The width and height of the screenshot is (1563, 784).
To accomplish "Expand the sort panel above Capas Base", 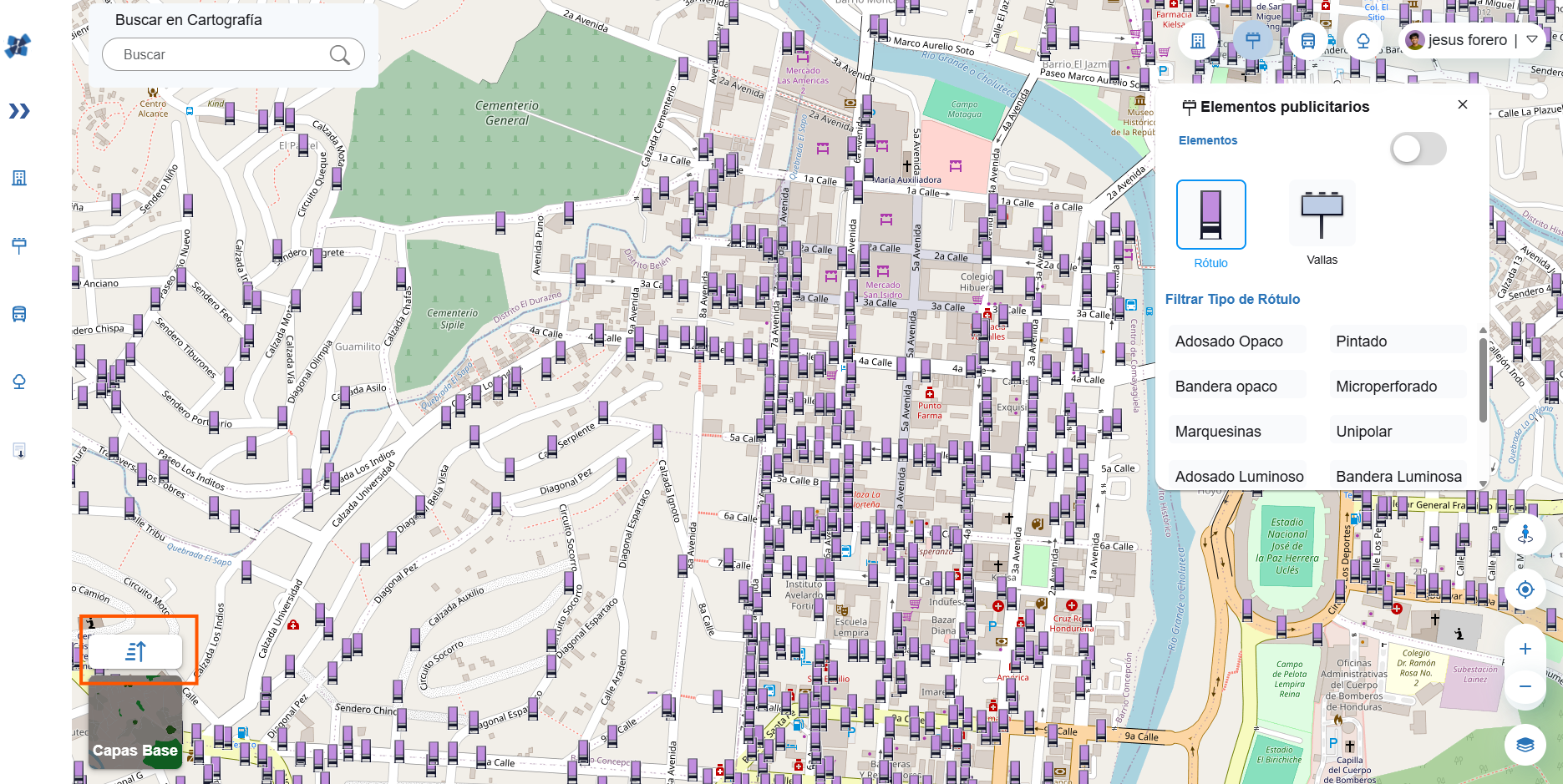I will (x=135, y=651).
